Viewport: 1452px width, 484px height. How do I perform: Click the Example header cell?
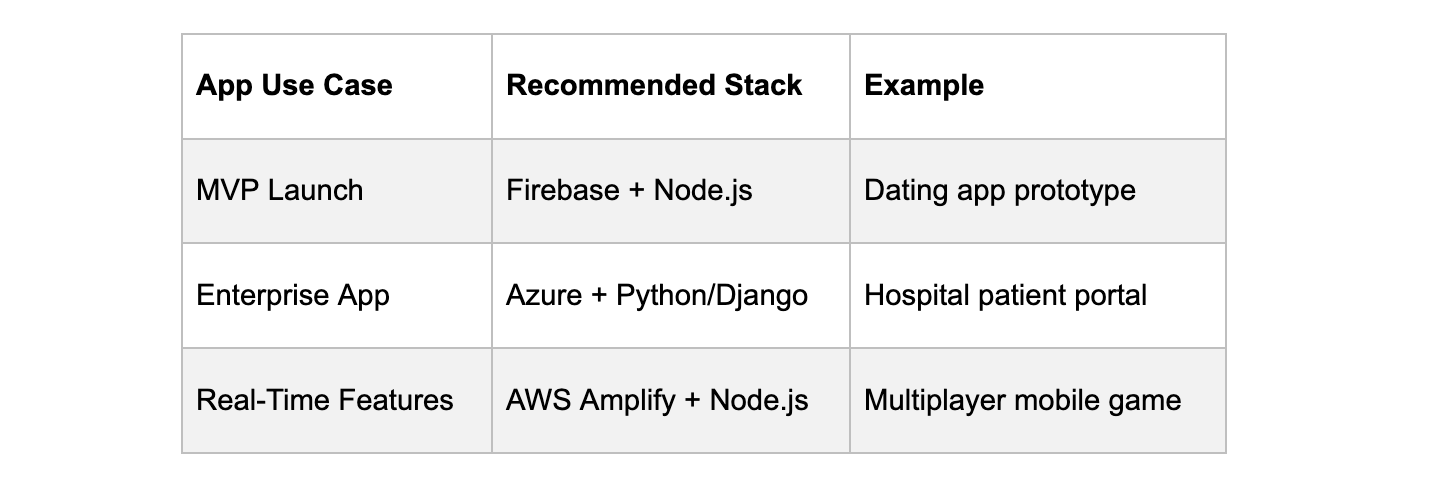coord(1038,86)
